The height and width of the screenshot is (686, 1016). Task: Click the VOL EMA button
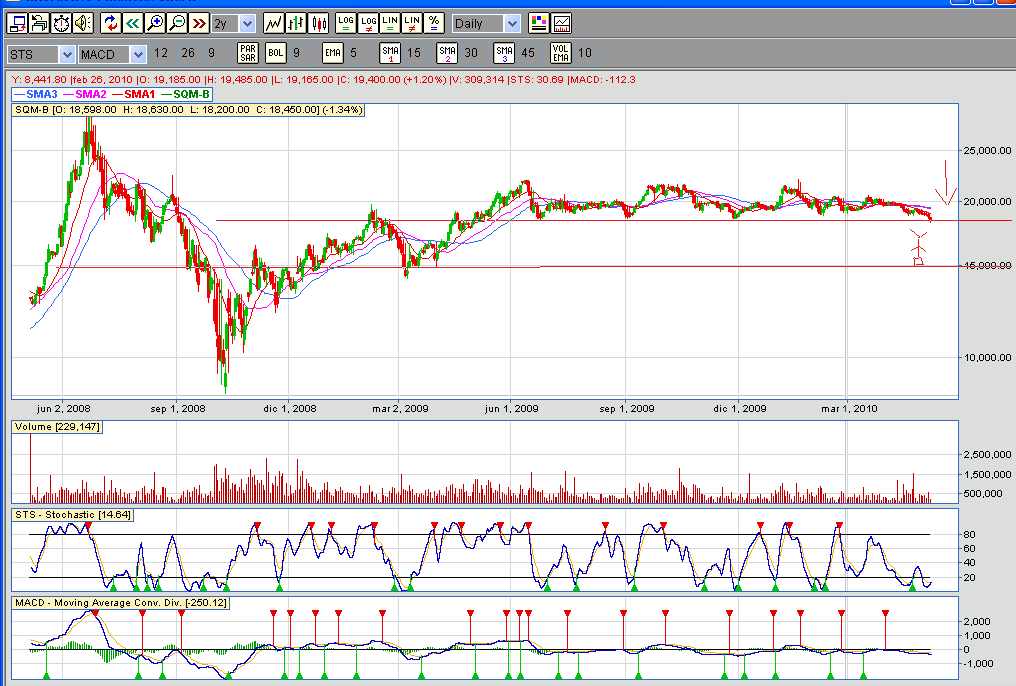click(x=561, y=53)
